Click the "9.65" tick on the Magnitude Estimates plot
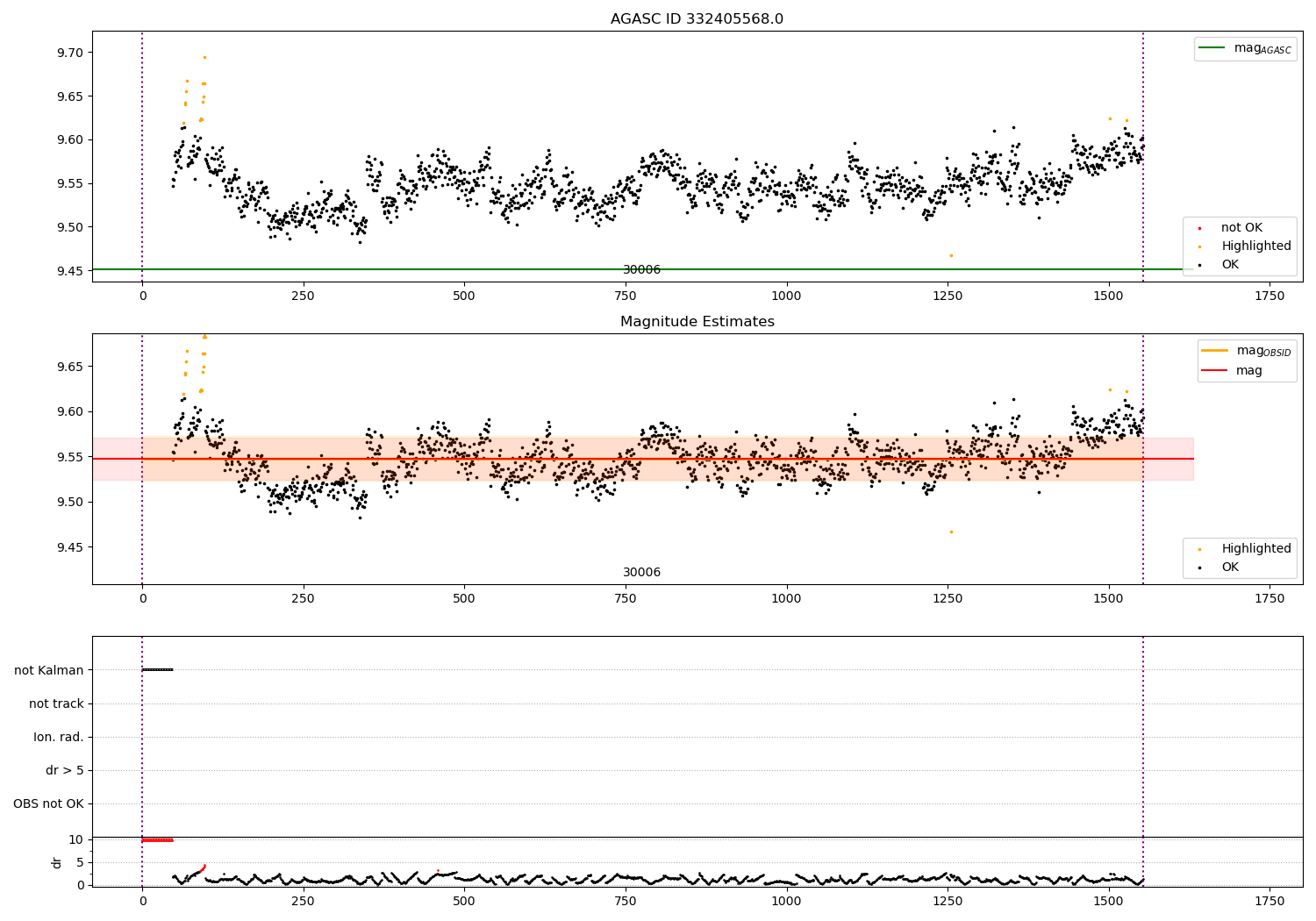 pyautogui.click(x=70, y=367)
